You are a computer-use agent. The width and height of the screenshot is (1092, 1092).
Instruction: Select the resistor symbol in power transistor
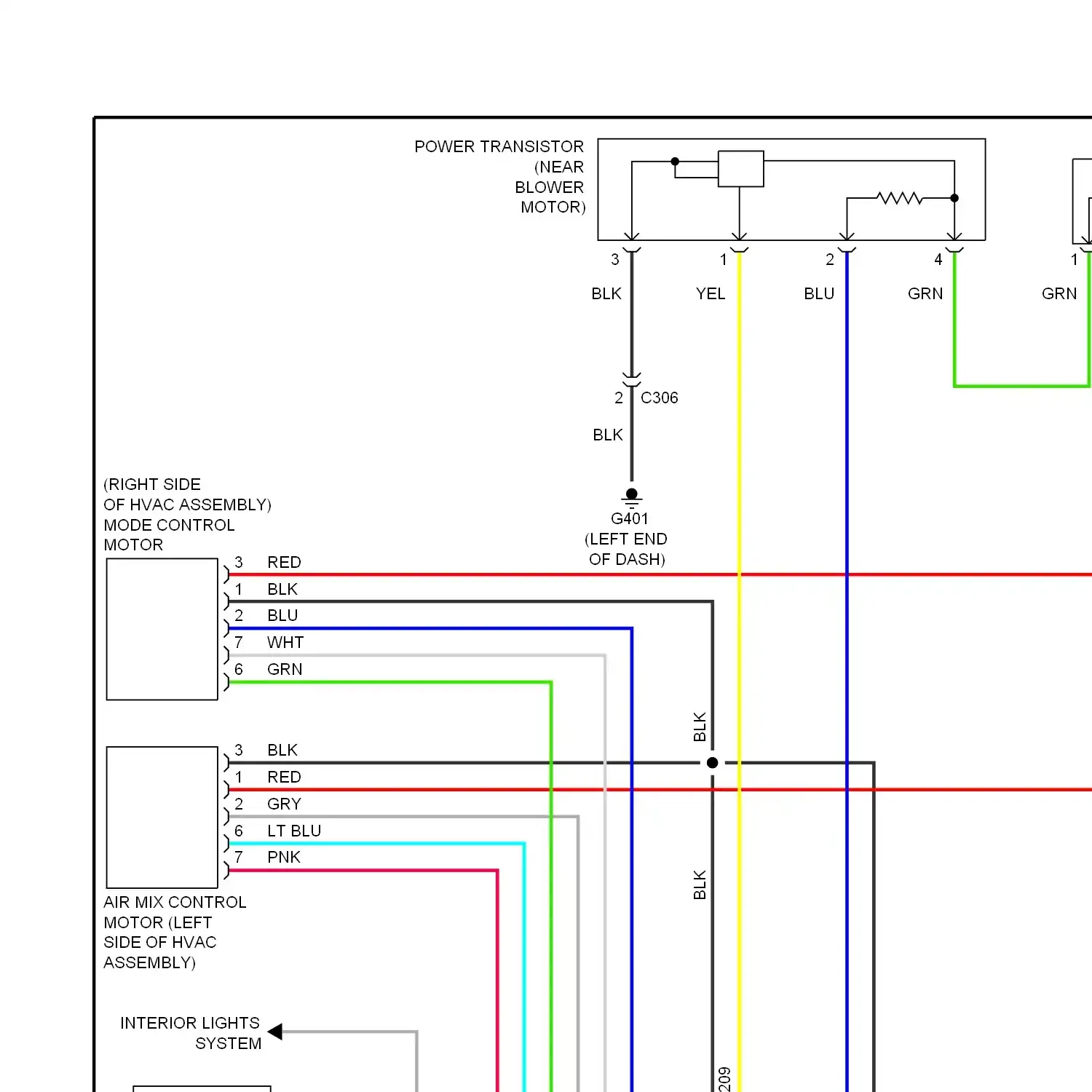point(900,198)
